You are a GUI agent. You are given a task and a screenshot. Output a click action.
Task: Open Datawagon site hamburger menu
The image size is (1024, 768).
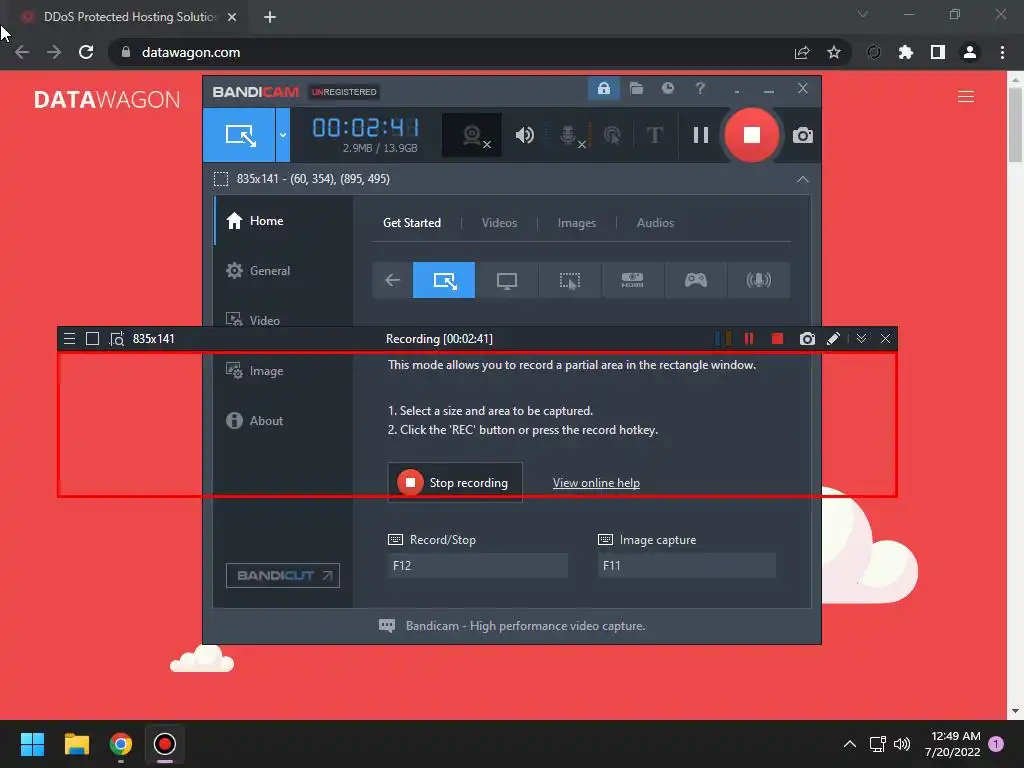966,97
